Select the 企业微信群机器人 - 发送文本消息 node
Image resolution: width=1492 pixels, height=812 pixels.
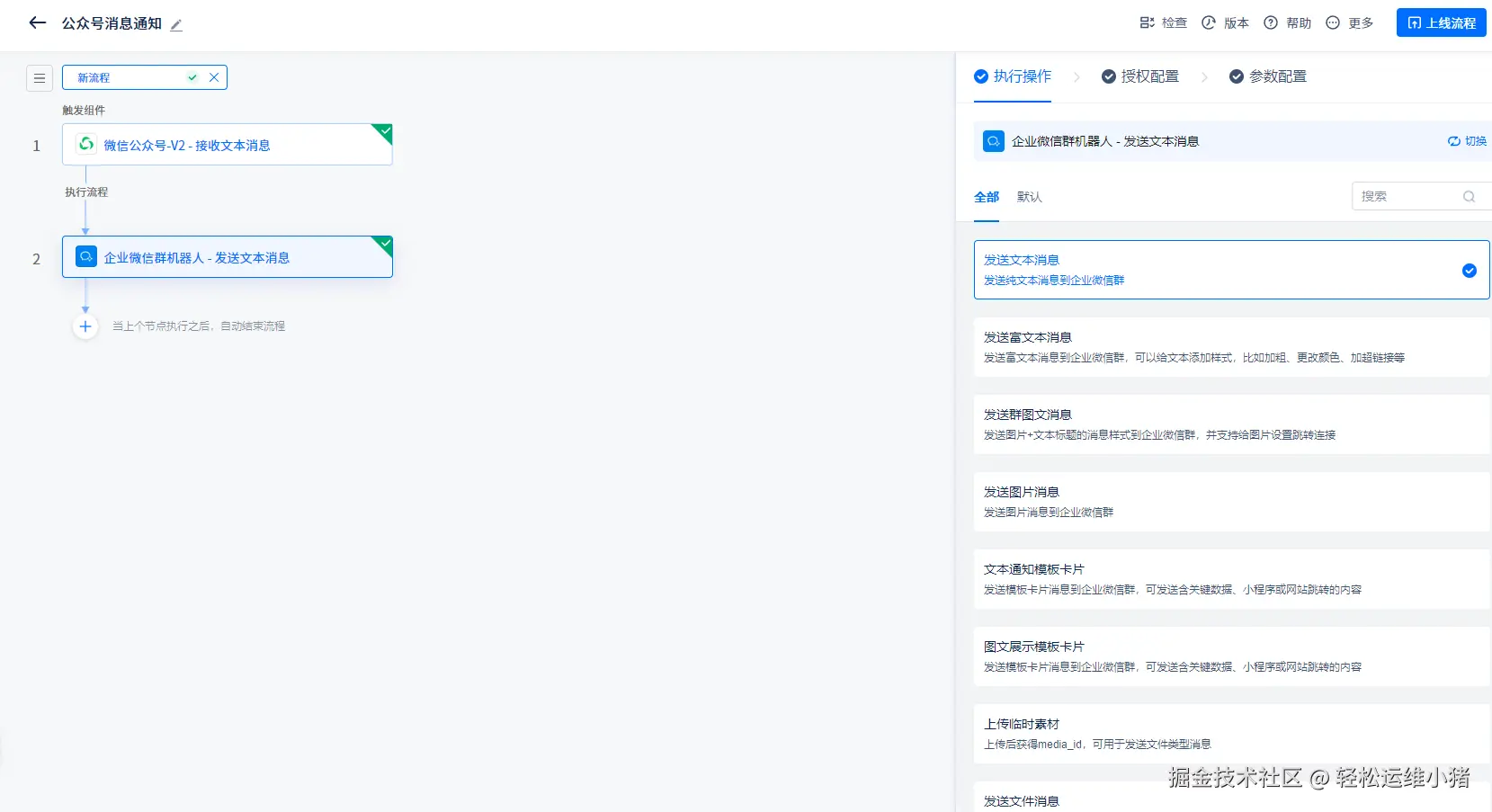click(228, 257)
